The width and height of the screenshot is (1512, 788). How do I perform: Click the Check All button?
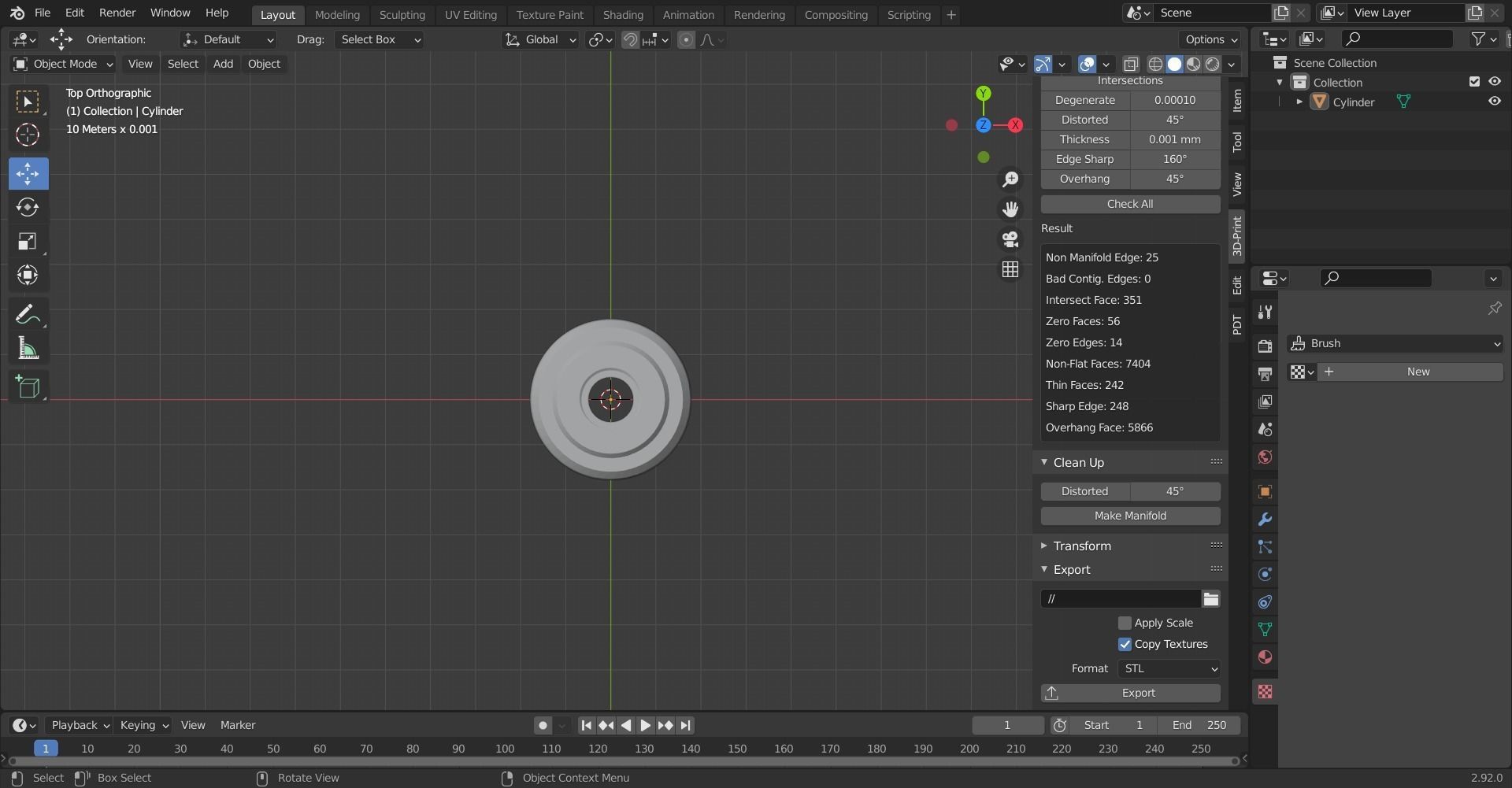click(1130, 204)
